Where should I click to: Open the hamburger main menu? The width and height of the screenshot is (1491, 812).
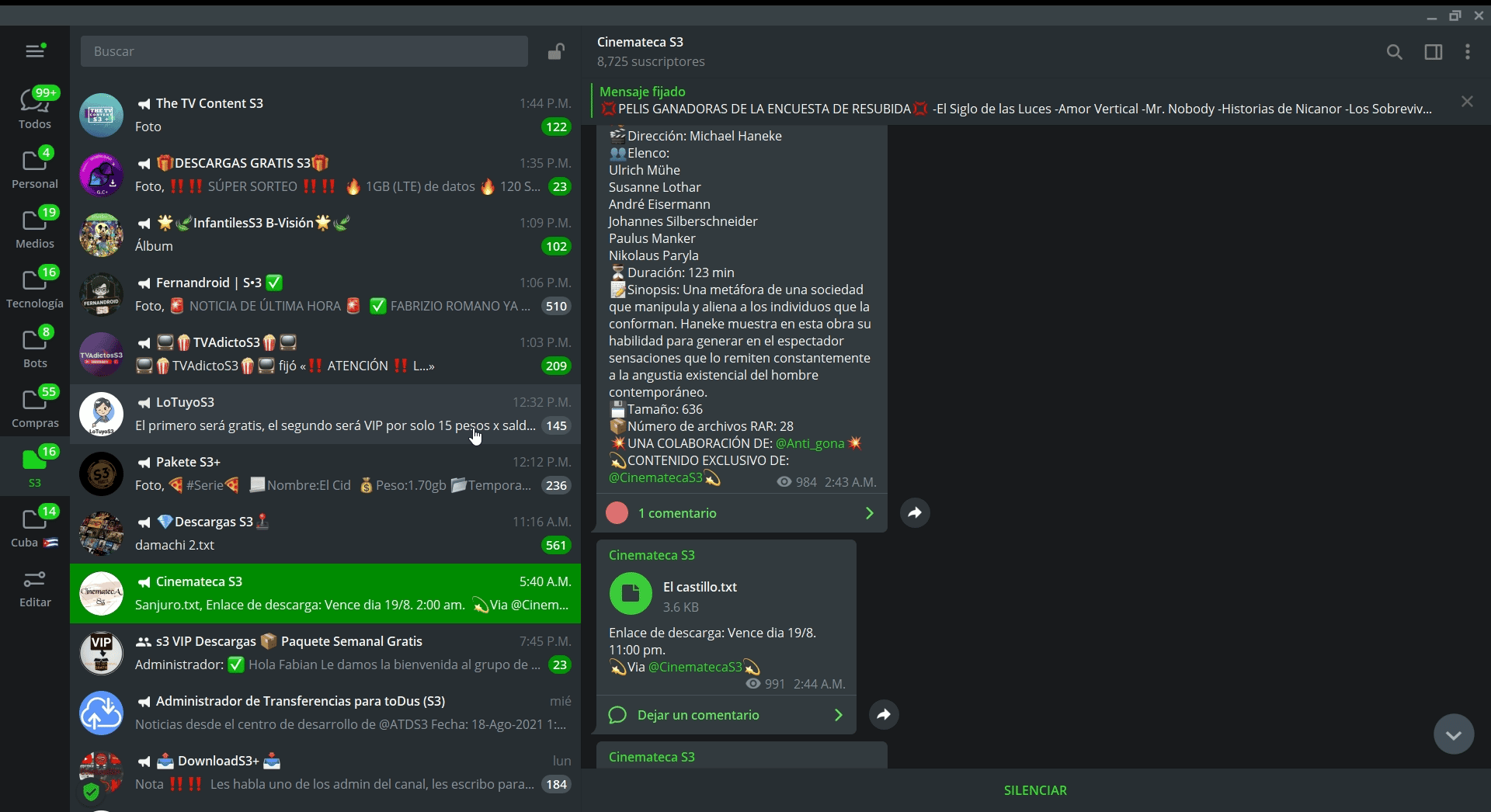pos(35,51)
